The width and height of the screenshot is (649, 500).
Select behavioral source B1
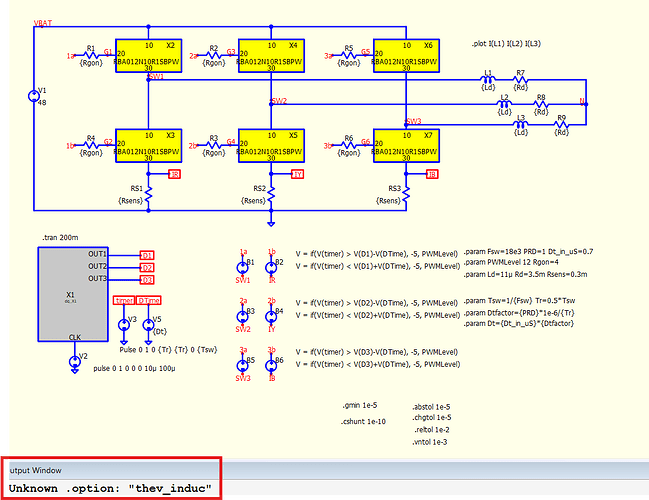pyautogui.click(x=243, y=267)
